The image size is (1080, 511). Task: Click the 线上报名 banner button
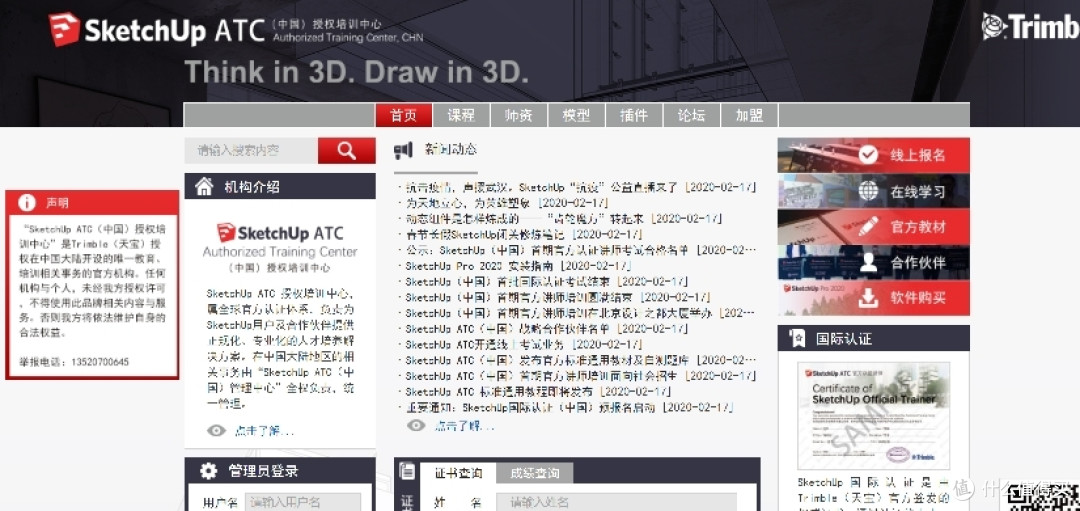pyautogui.click(x=873, y=155)
